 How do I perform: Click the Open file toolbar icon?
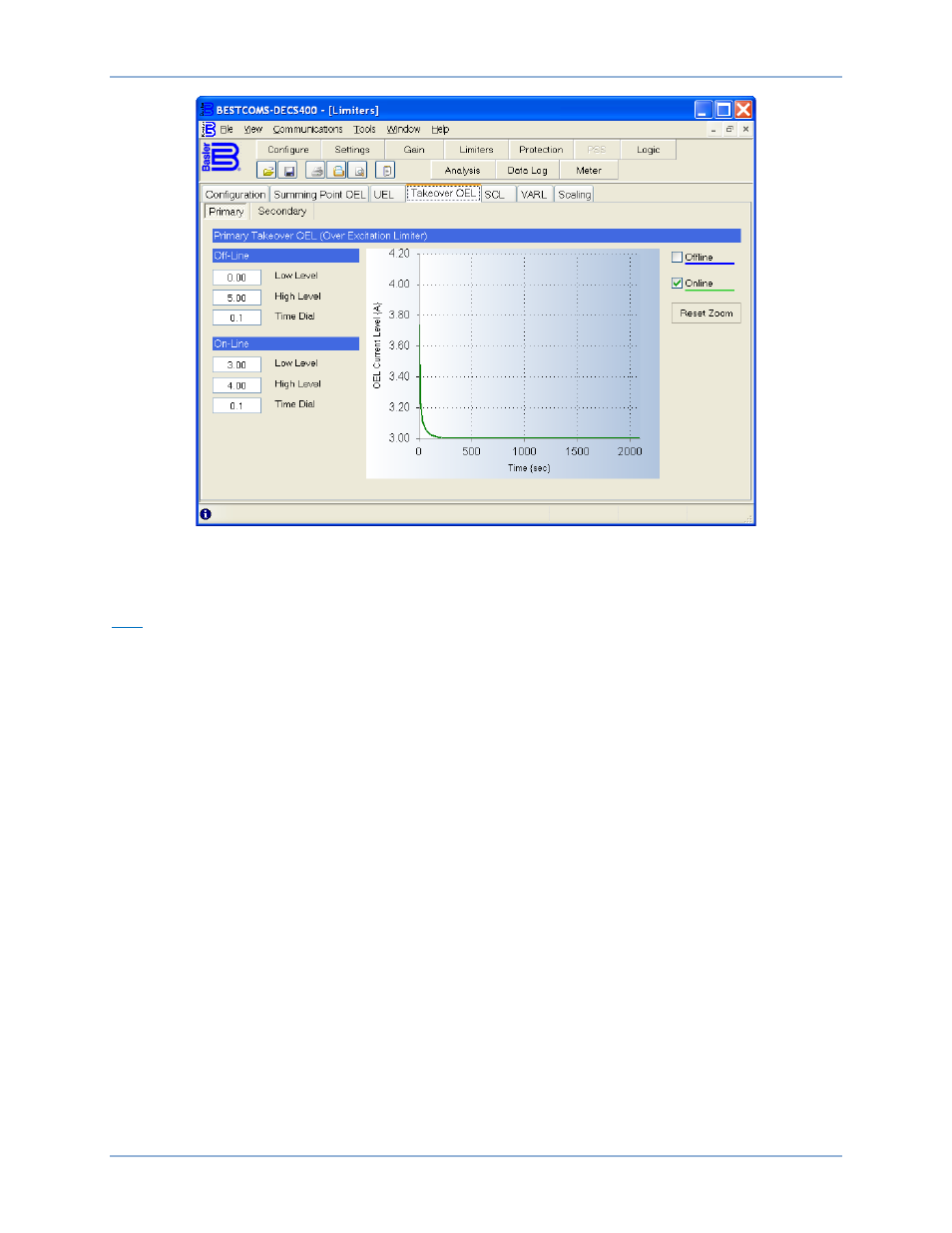click(x=267, y=171)
